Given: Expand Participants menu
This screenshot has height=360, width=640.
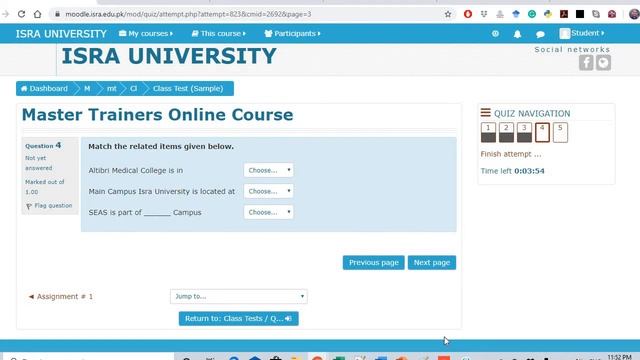Looking at the screenshot, I should [x=292, y=33].
